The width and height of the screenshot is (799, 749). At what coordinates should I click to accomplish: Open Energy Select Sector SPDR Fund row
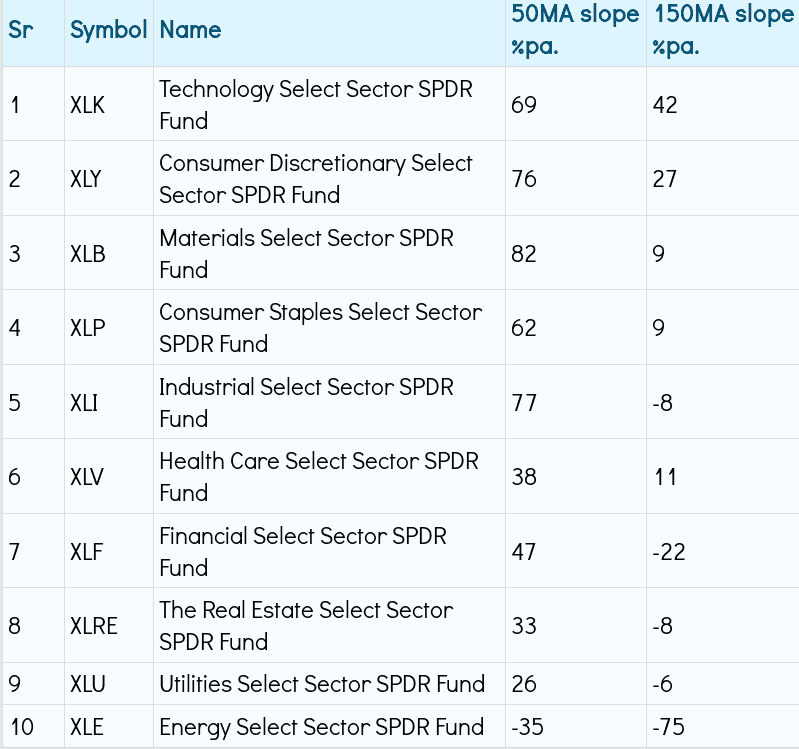[x=322, y=728]
